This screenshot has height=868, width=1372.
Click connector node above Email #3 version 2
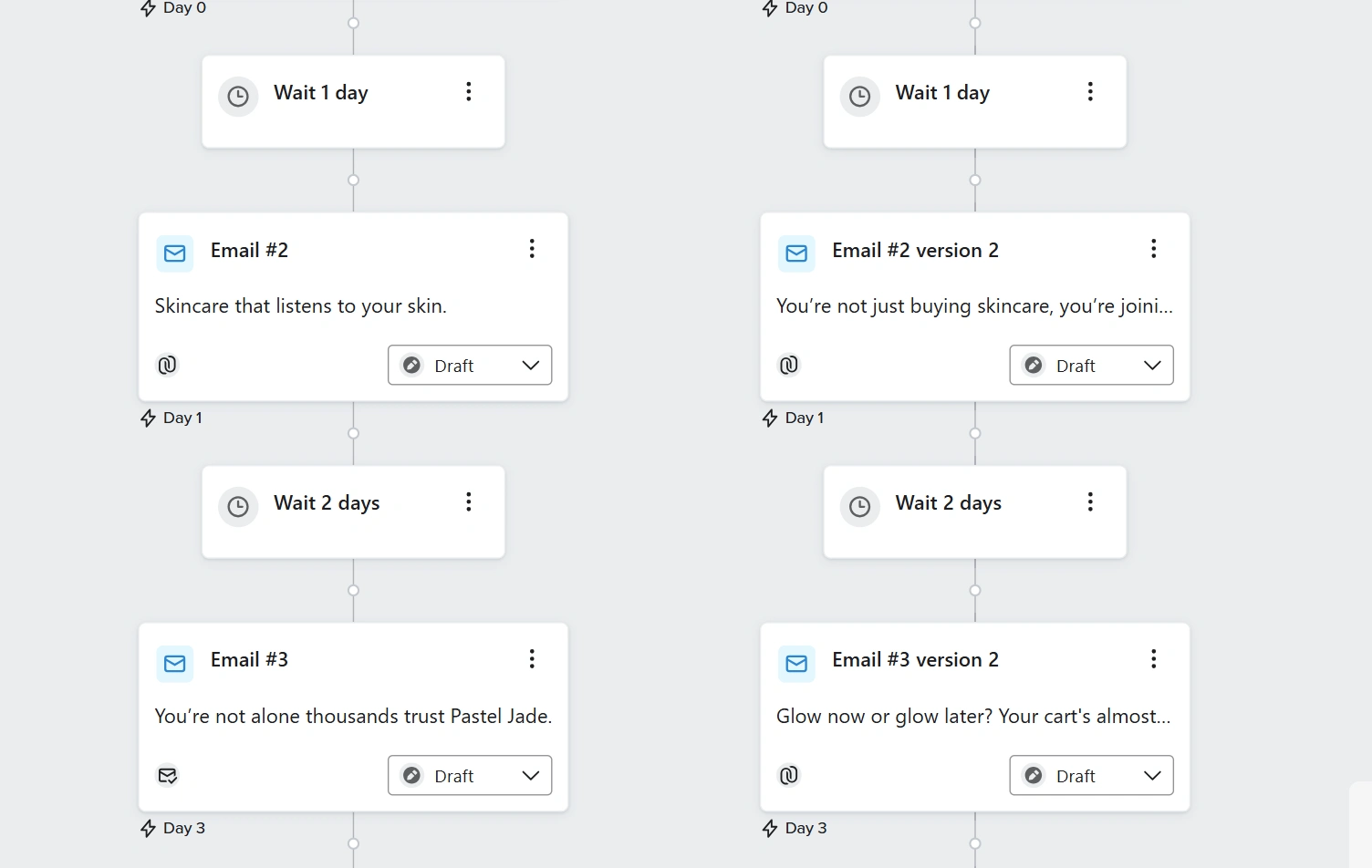[975, 590]
